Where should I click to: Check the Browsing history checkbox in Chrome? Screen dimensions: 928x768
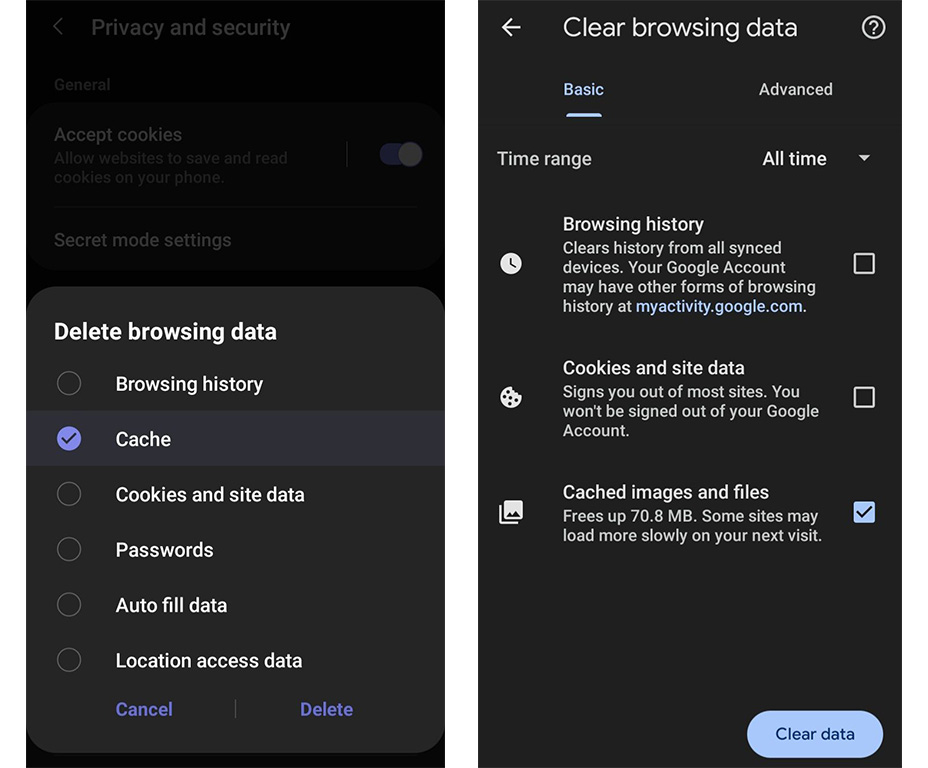(864, 263)
